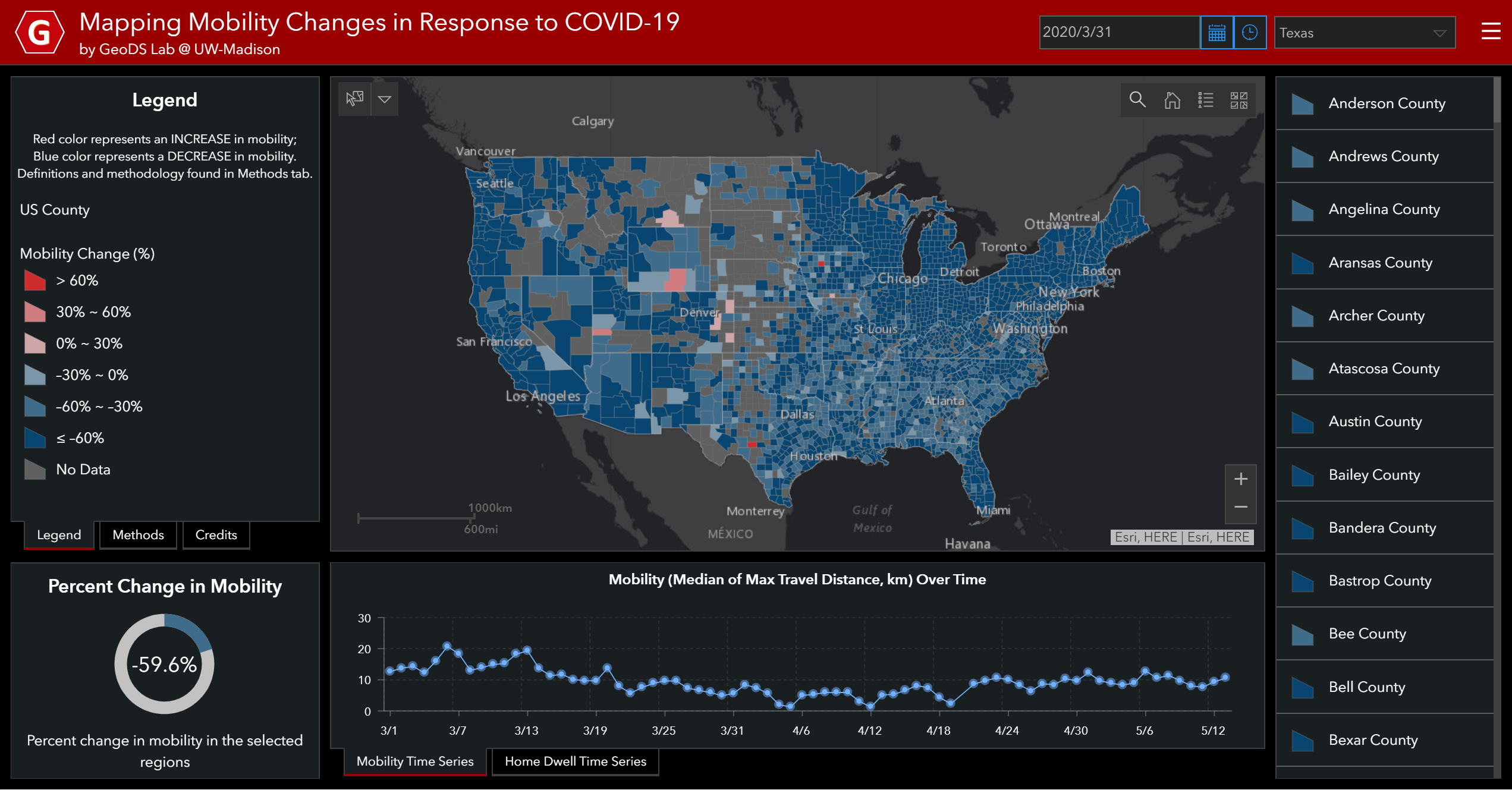Image resolution: width=1512 pixels, height=790 pixels.
Task: Click the clock time picker icon
Action: click(x=1250, y=33)
